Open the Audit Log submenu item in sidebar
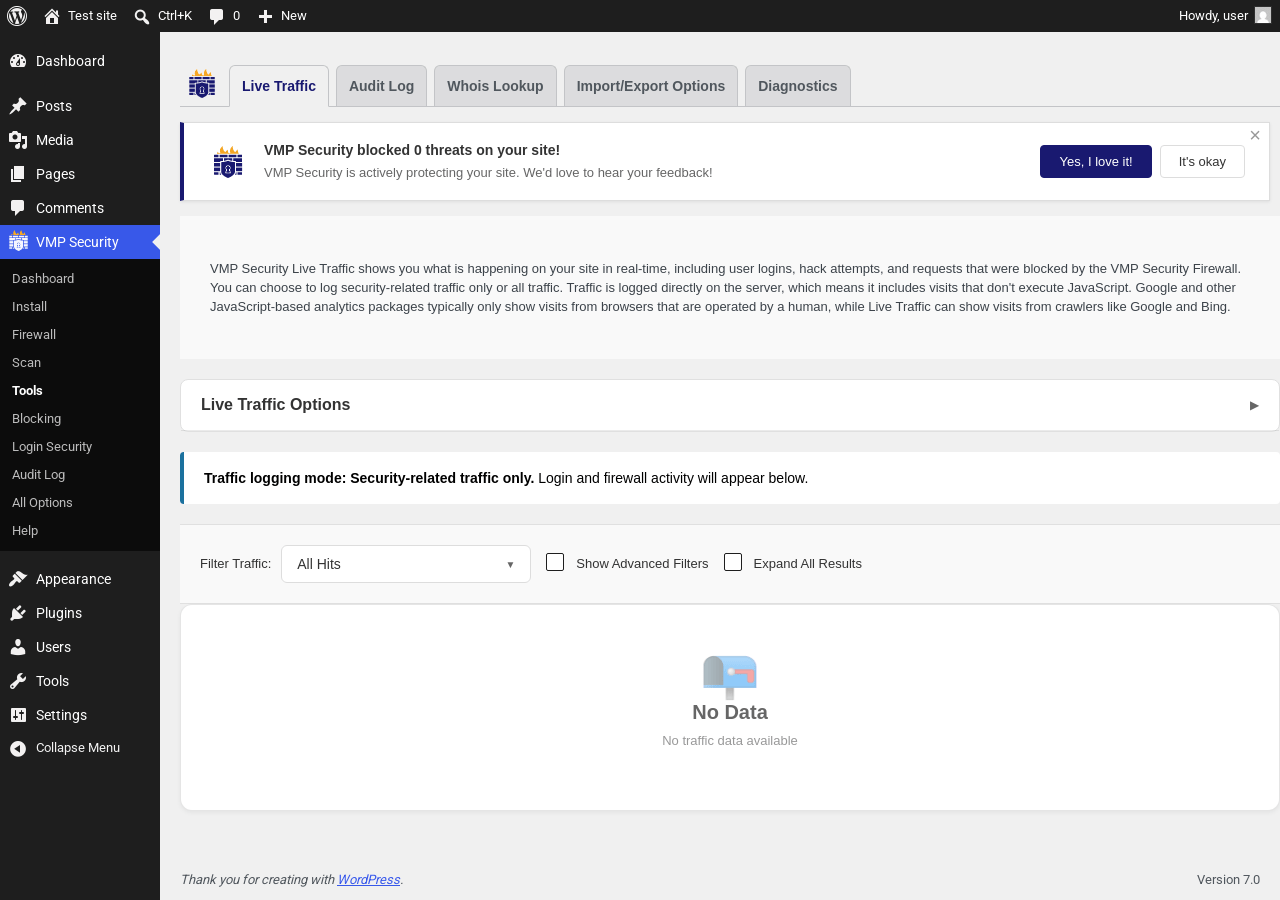This screenshot has width=1280, height=900. click(38, 474)
